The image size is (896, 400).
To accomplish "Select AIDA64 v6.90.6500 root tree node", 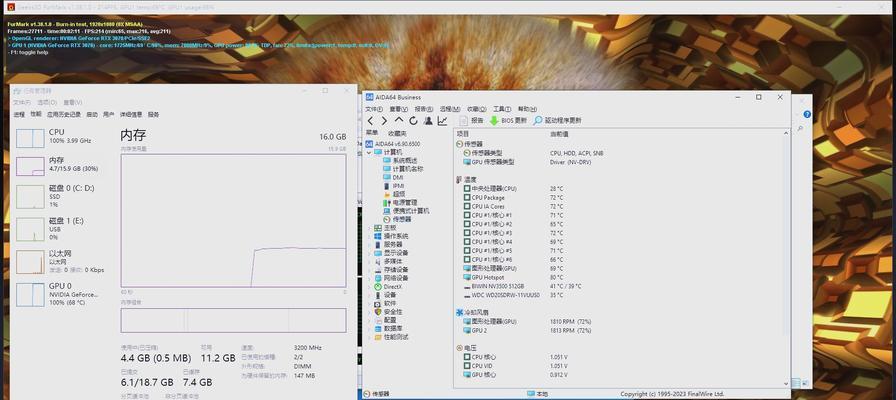I will point(393,144).
